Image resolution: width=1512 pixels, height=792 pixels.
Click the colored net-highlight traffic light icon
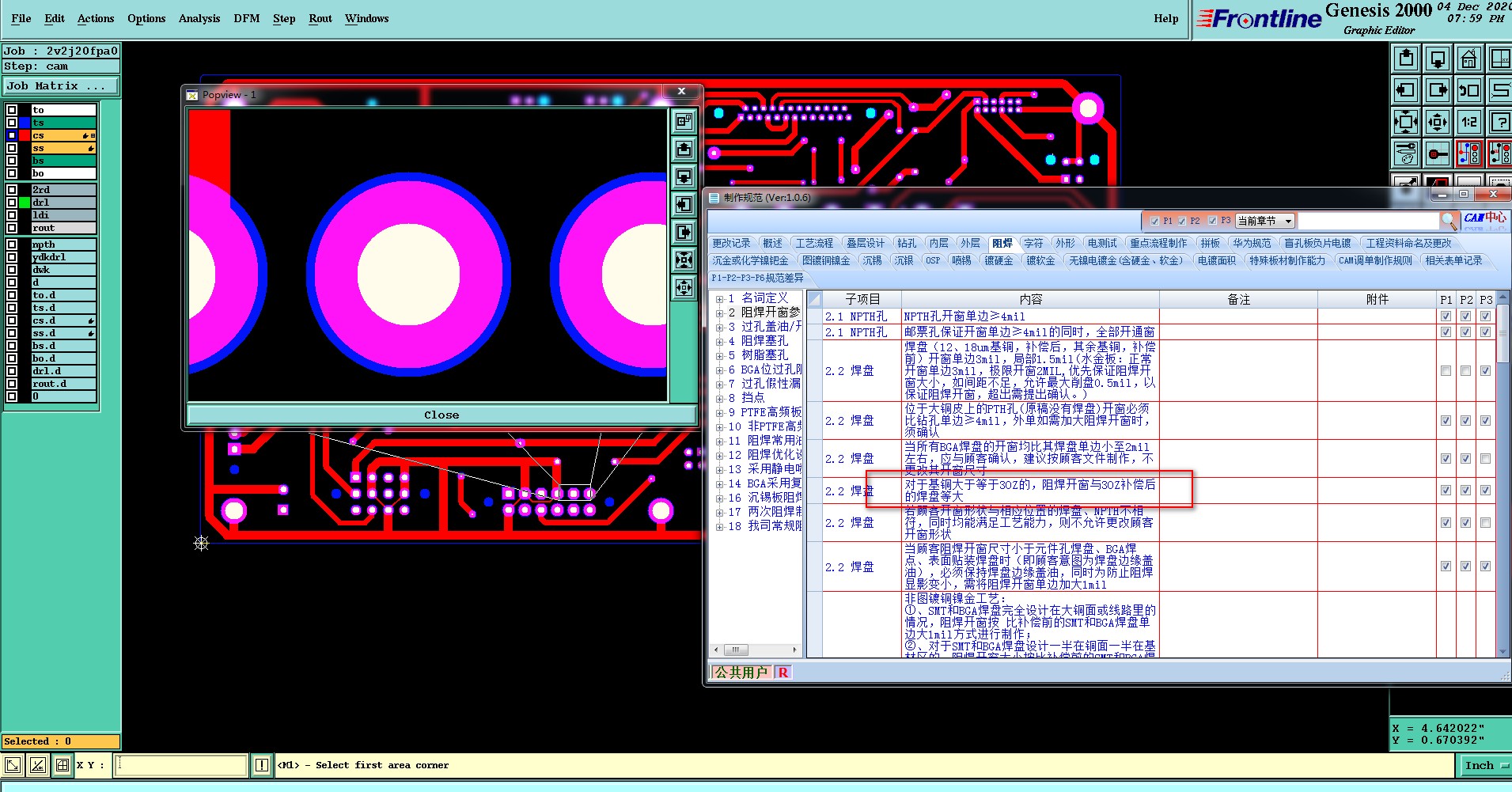click(x=1469, y=153)
